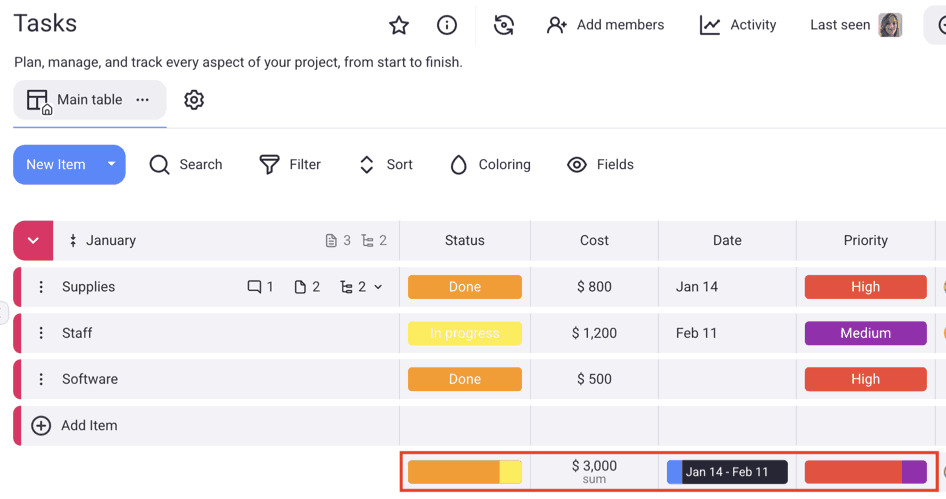Change Software priority High label

865,379
